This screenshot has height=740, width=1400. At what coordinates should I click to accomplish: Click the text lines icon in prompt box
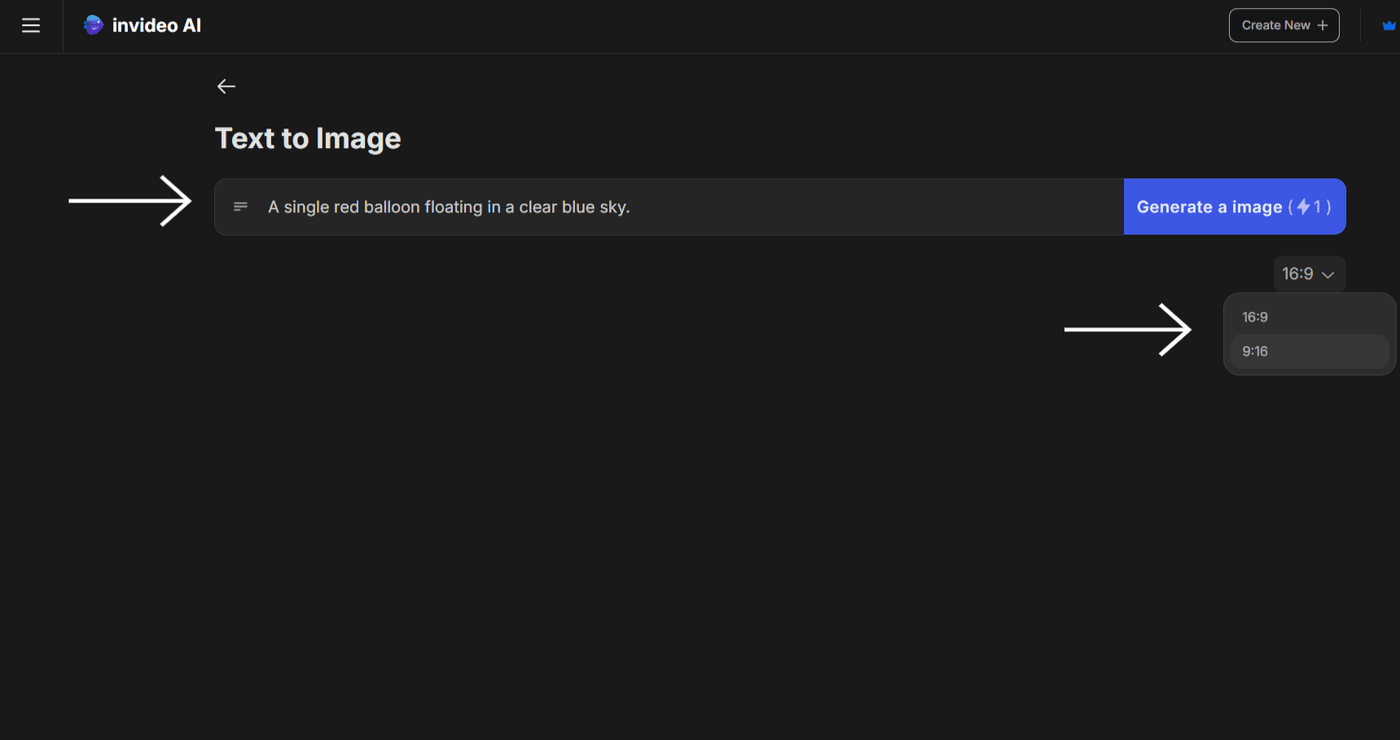click(241, 207)
